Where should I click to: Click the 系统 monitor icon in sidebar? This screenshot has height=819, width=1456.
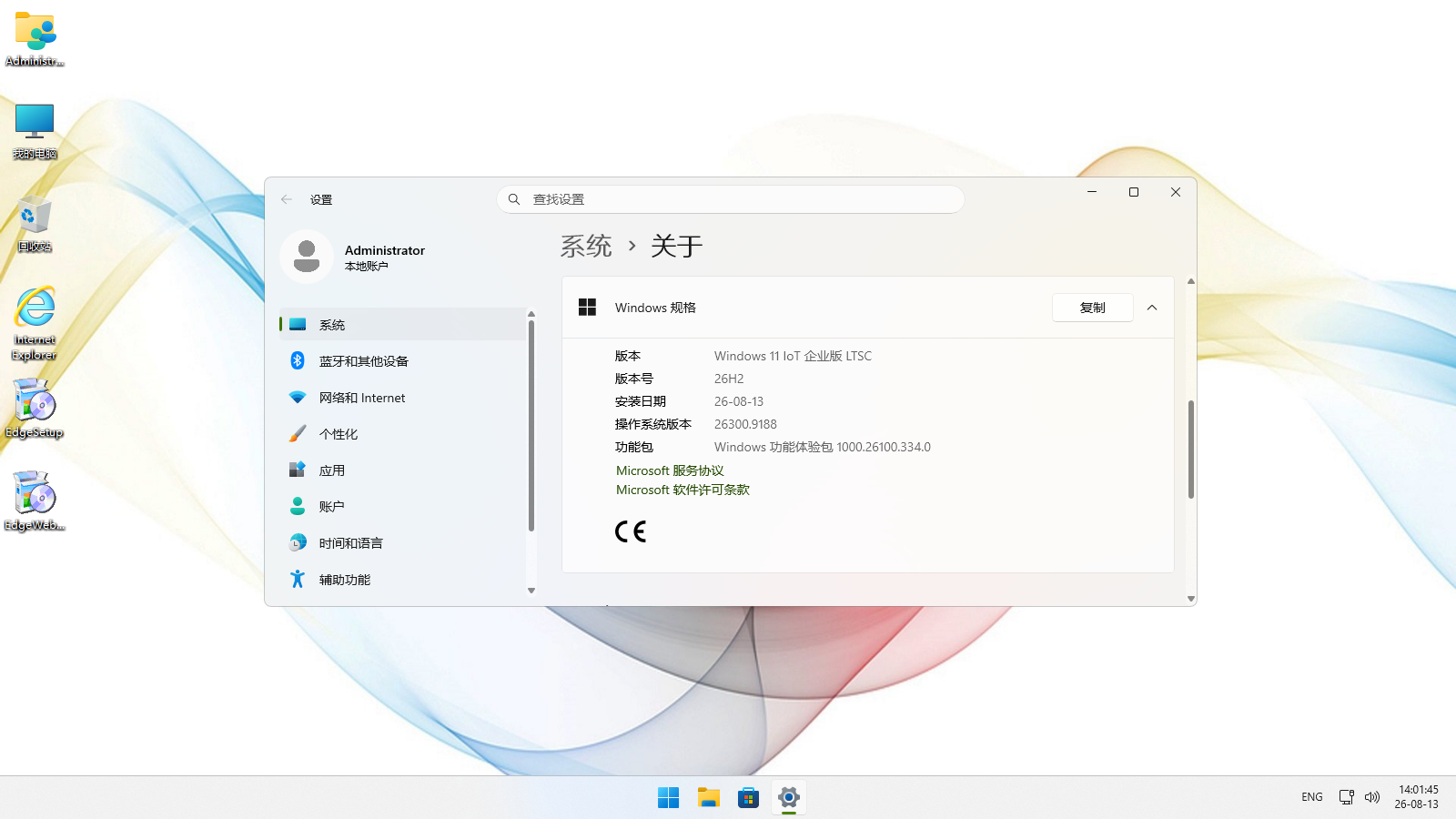click(298, 325)
